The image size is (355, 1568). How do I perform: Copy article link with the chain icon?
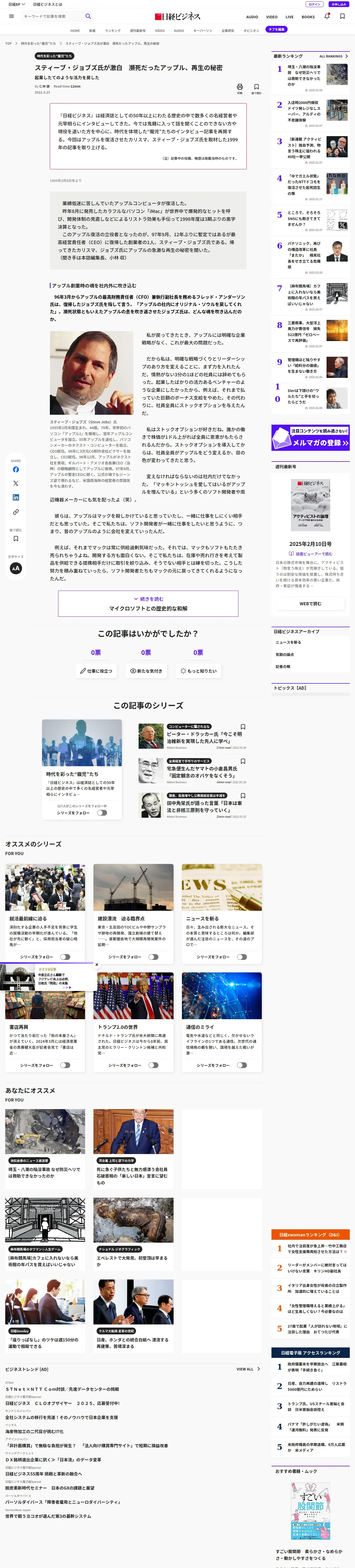[x=16, y=512]
